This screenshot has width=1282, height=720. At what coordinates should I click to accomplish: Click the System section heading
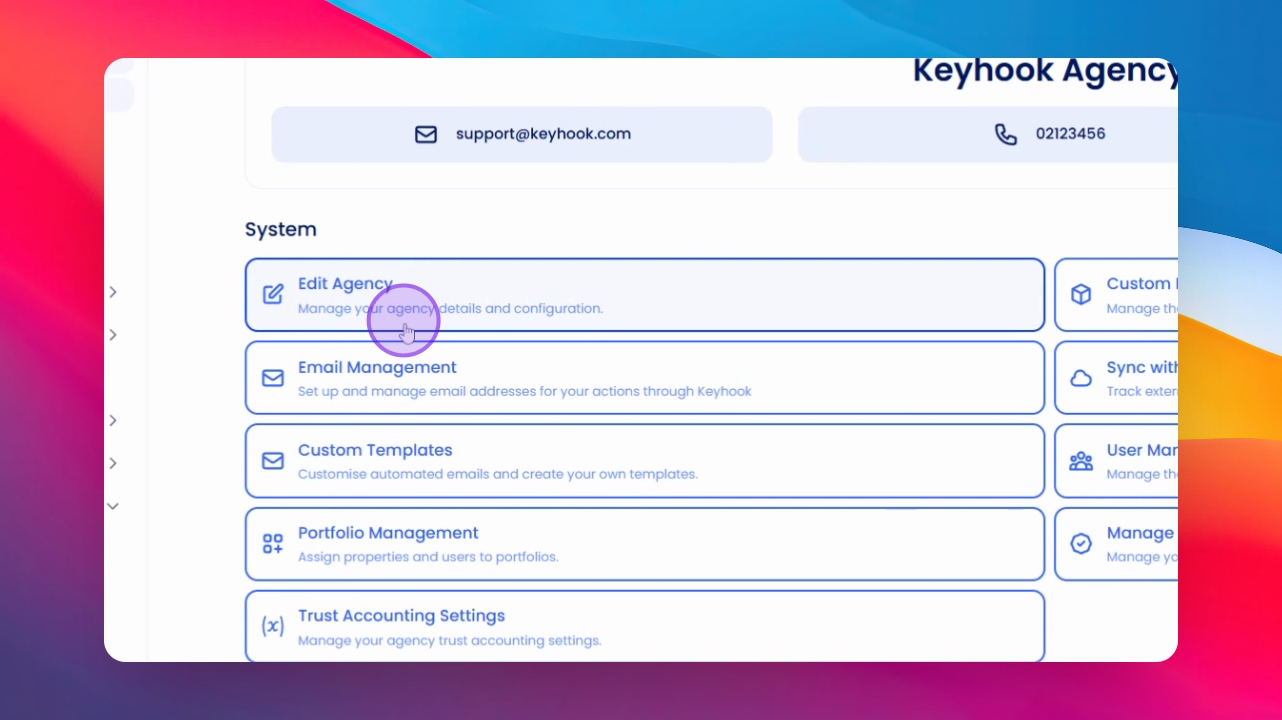click(x=281, y=229)
